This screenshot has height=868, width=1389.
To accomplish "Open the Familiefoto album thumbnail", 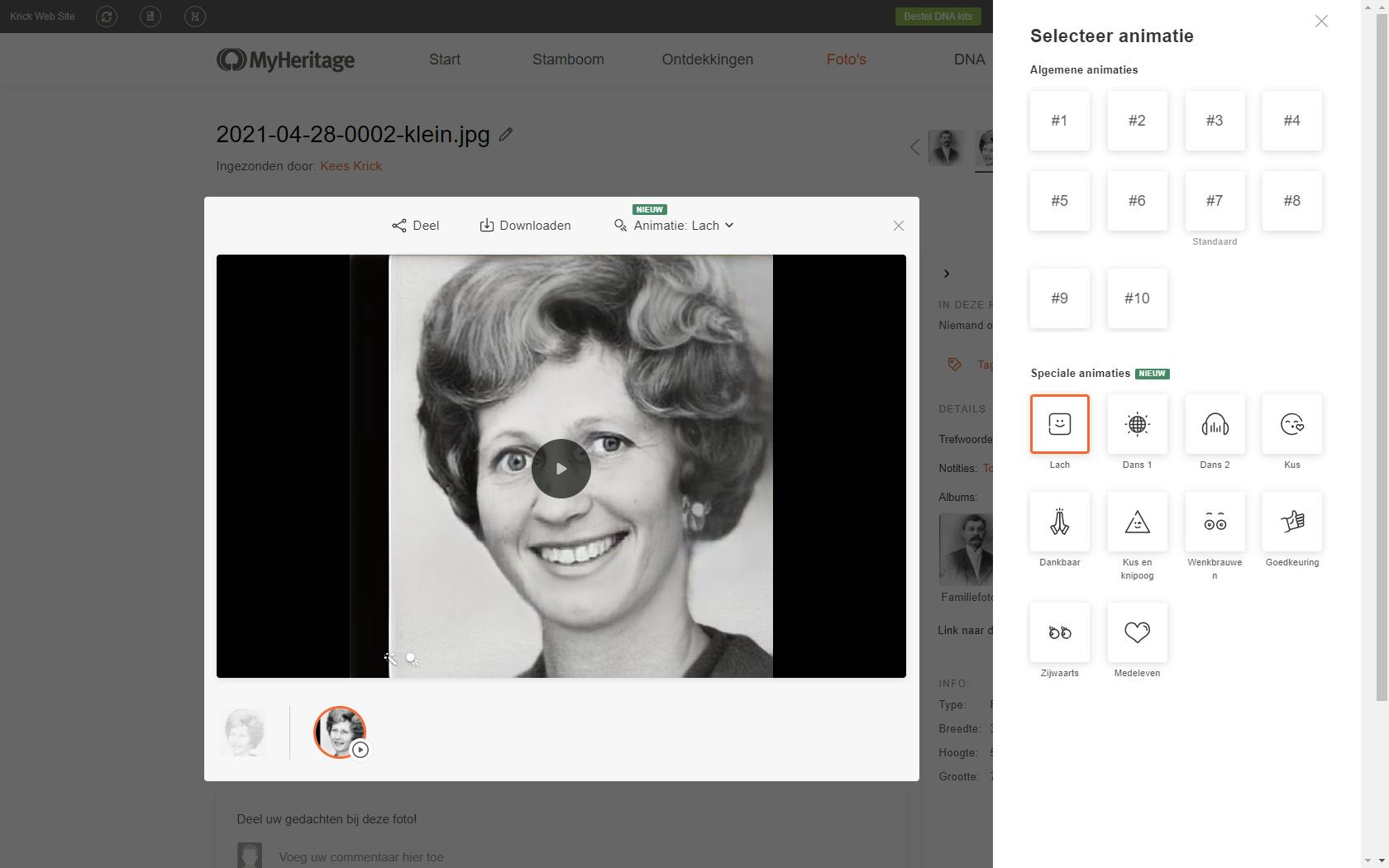I will [x=966, y=549].
